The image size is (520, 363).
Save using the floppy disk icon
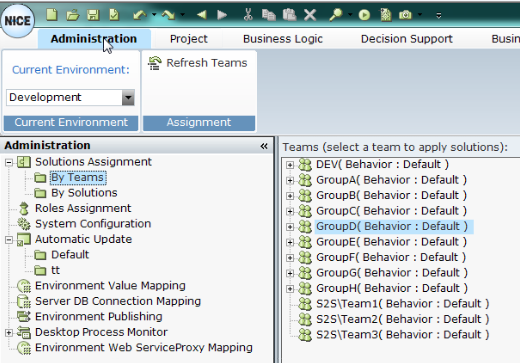[x=93, y=15]
